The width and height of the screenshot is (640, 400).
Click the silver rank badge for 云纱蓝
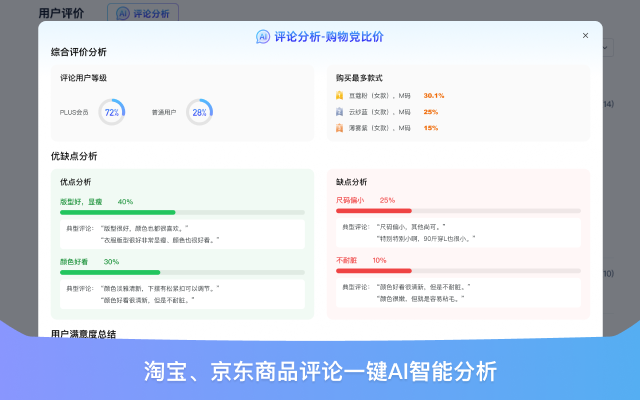coord(340,112)
